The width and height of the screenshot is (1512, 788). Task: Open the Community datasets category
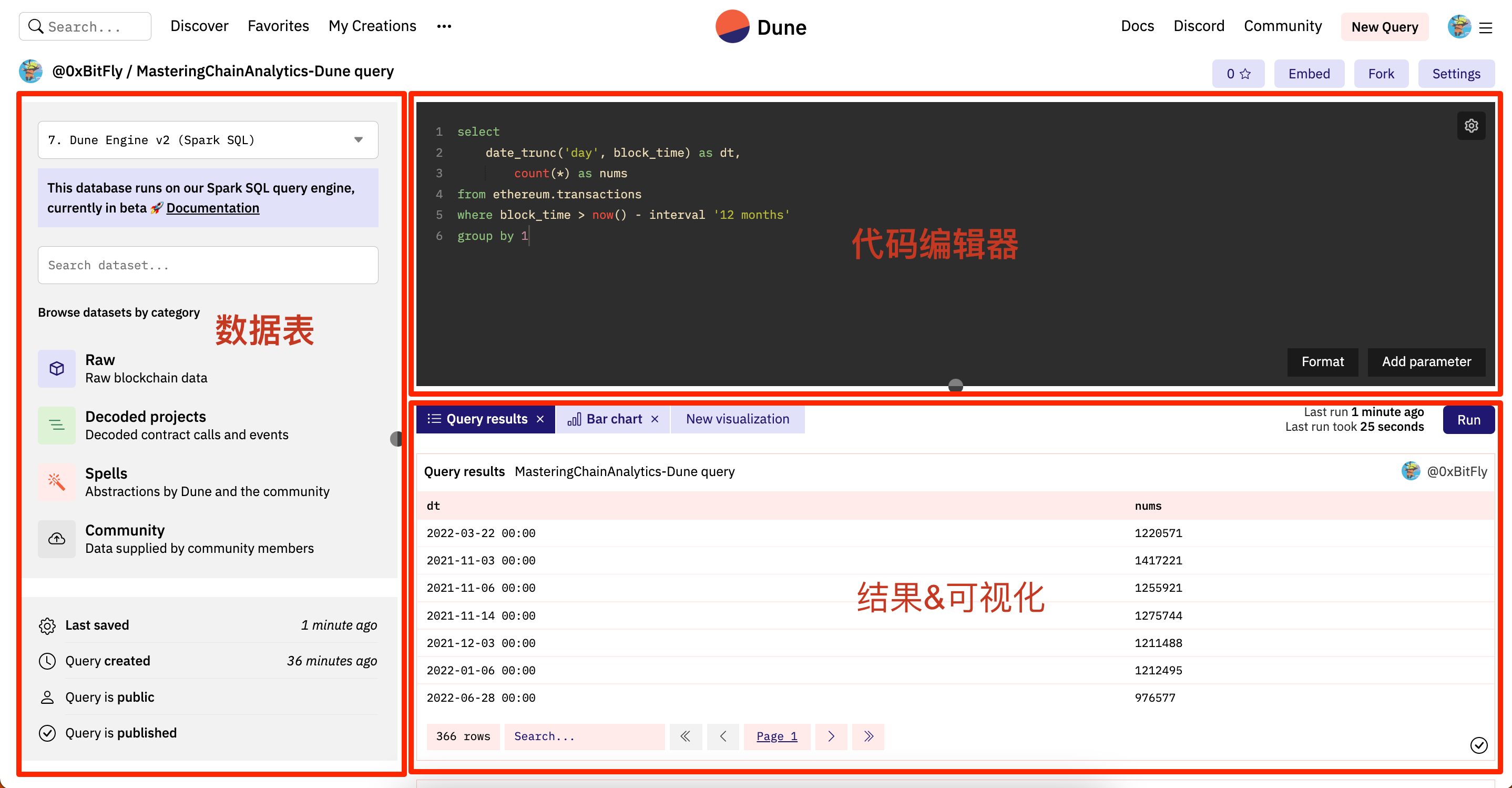tap(208, 539)
